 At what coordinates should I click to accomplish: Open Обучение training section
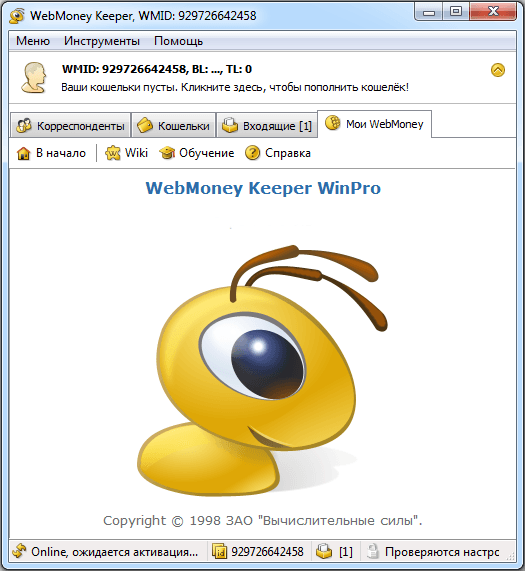[x=197, y=153]
